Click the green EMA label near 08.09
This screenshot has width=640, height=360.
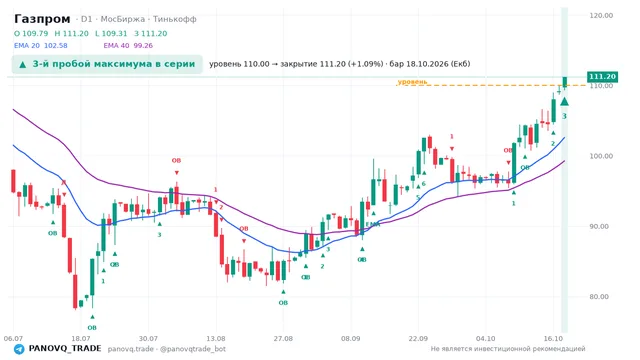pyautogui.click(x=373, y=225)
